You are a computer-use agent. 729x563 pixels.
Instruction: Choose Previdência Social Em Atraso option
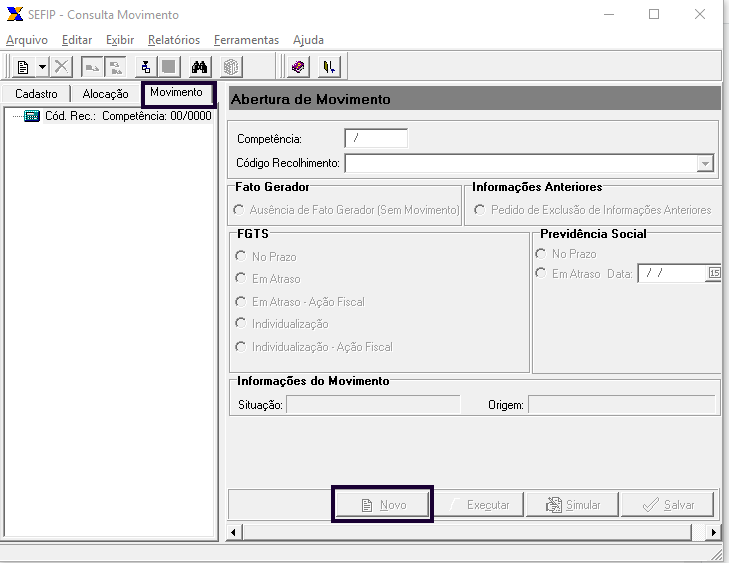click(568, 273)
